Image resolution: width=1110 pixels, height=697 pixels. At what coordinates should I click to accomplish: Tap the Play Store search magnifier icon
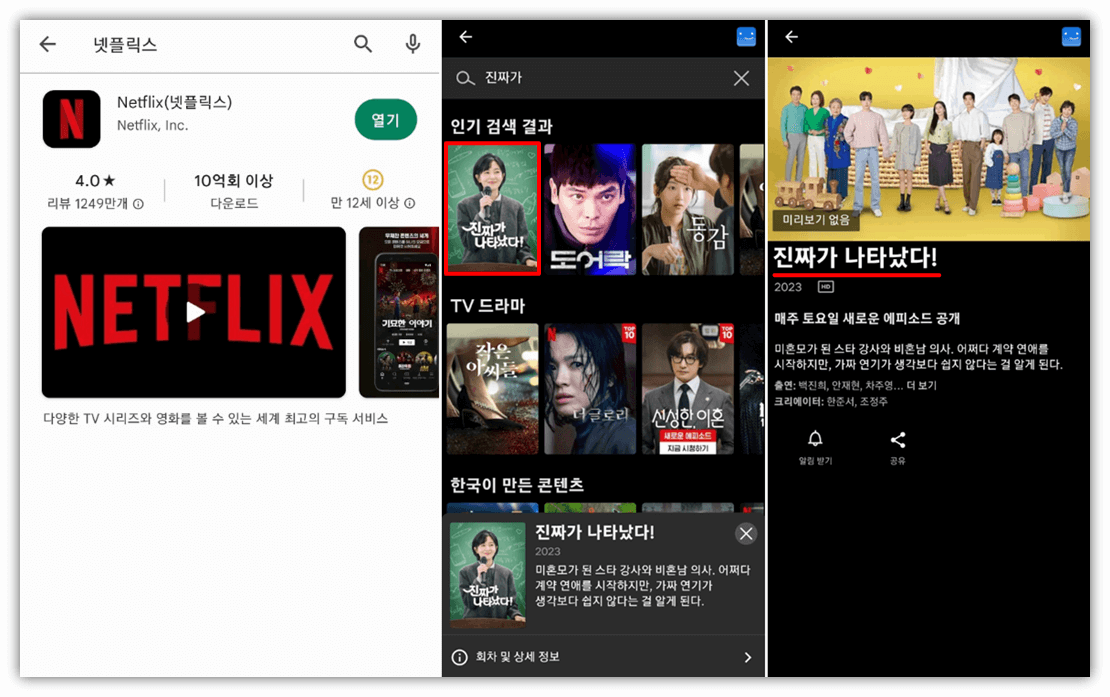click(x=363, y=44)
